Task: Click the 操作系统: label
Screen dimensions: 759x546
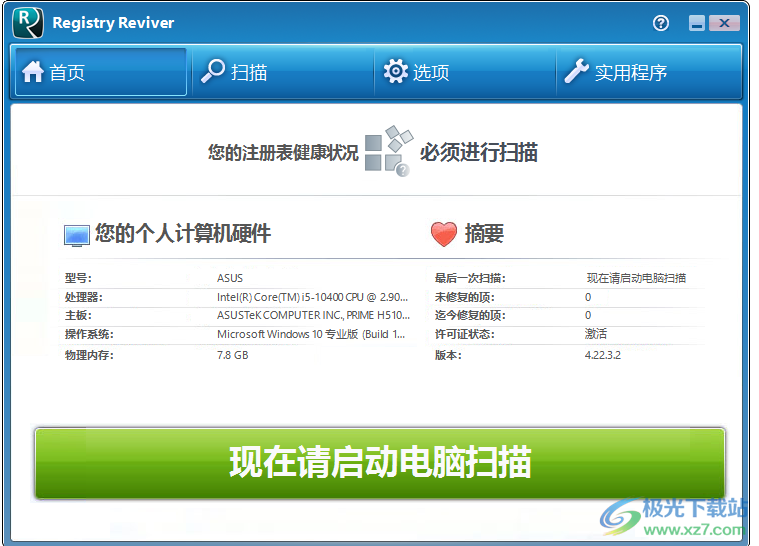Action: coord(89,334)
